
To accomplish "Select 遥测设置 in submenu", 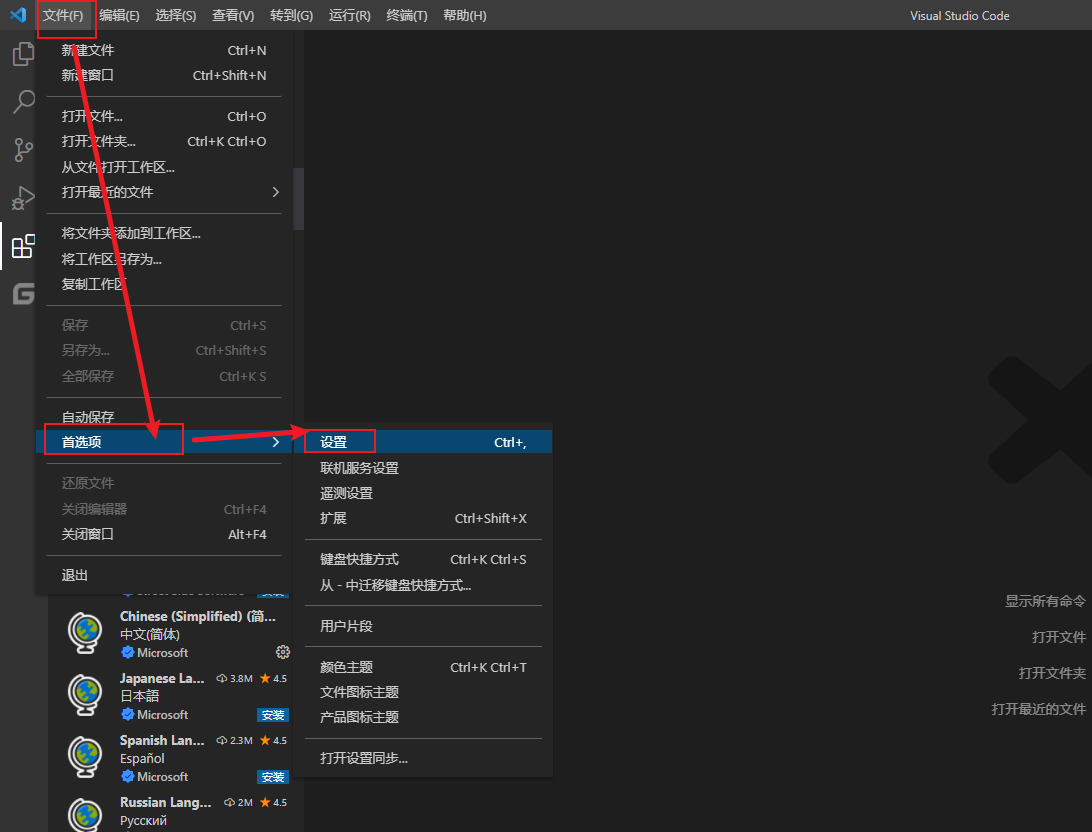I will tap(423, 493).
